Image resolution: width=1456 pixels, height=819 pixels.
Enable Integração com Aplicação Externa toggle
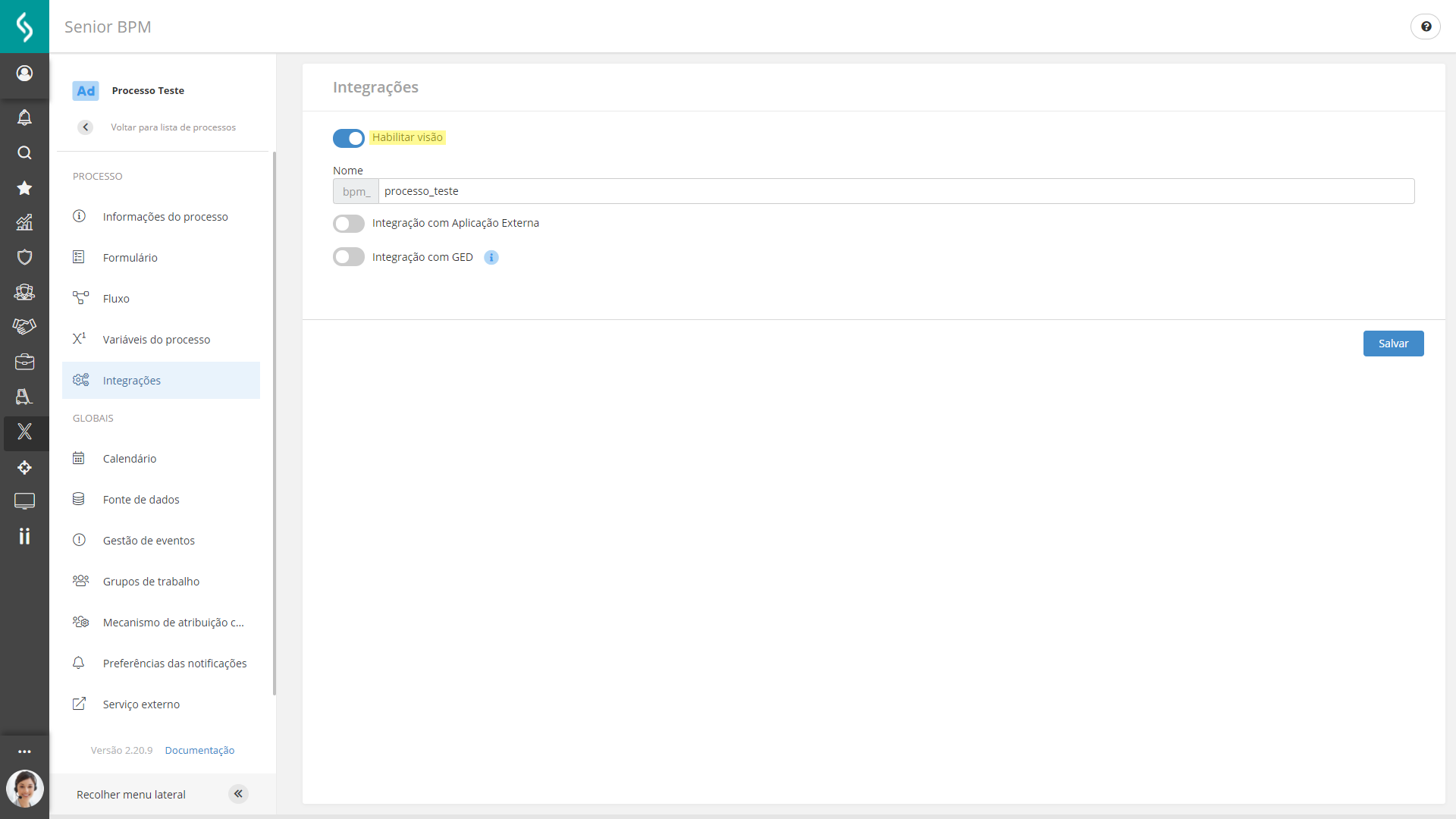tap(349, 224)
